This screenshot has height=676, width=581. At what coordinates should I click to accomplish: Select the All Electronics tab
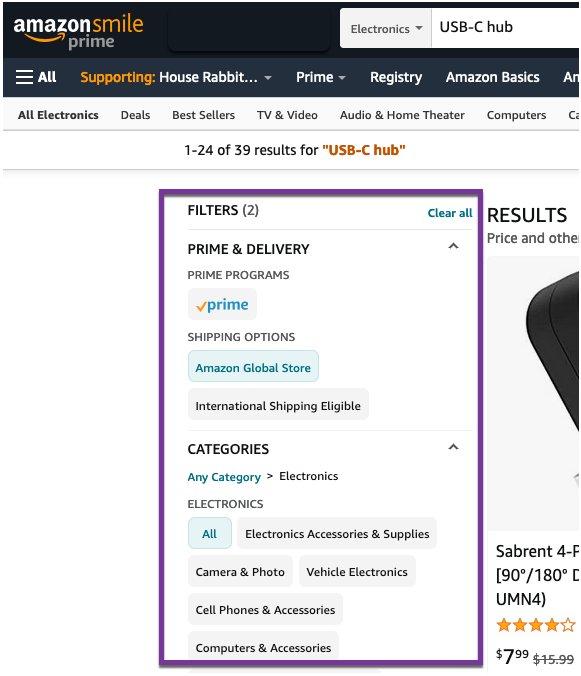58,115
